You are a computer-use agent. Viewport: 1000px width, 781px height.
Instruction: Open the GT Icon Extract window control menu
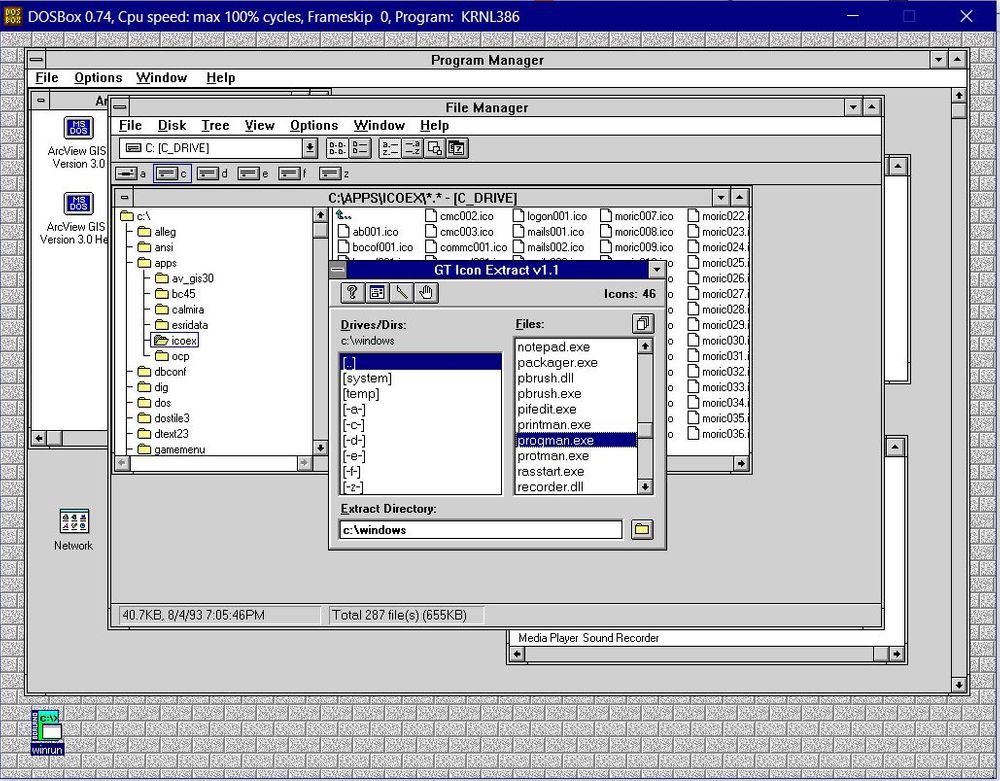[x=339, y=270]
